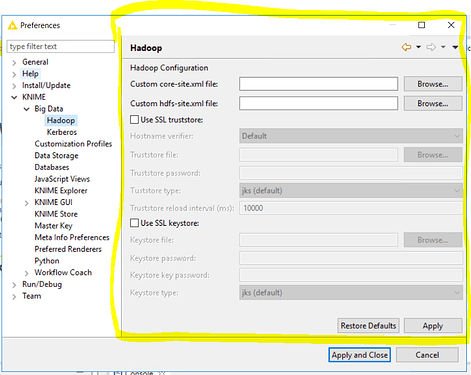This screenshot has height=375, width=471.
Task: Open Python preferences
Action: (47, 261)
